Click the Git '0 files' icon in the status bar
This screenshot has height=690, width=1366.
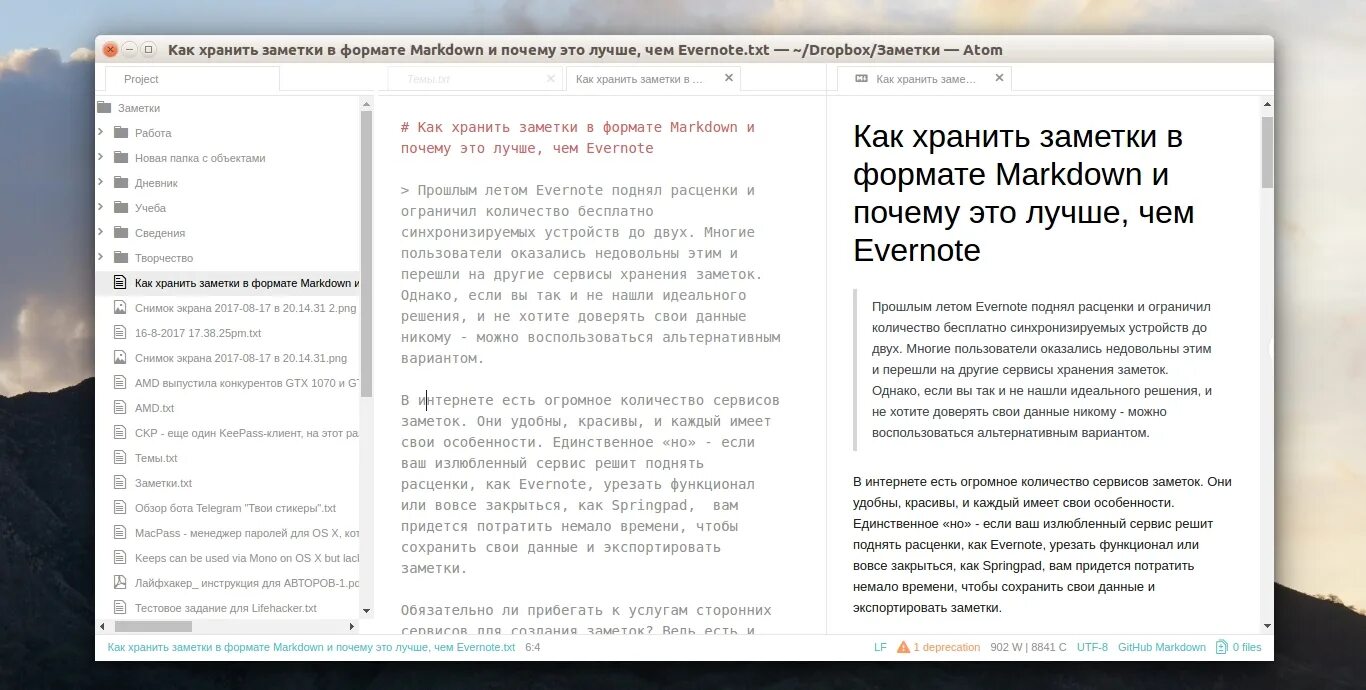[1221, 647]
